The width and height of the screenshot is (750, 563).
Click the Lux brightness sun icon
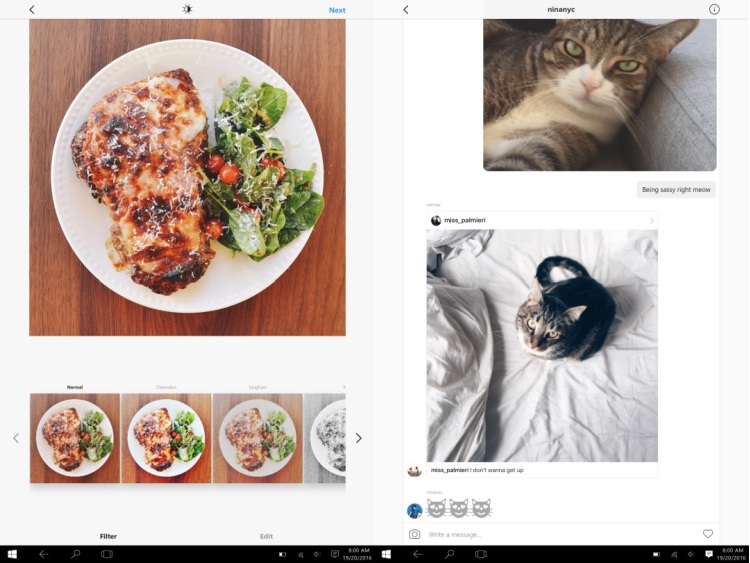pos(188,10)
